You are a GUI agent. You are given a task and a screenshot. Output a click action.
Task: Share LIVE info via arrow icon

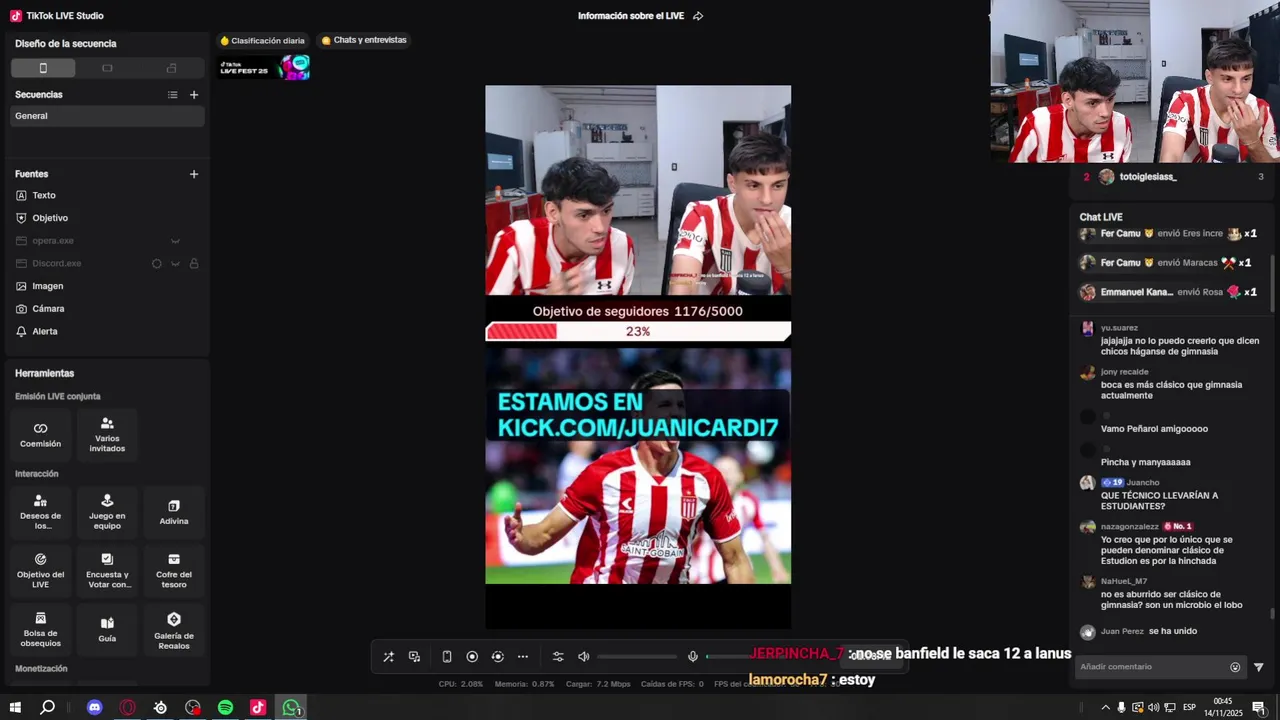pos(698,16)
